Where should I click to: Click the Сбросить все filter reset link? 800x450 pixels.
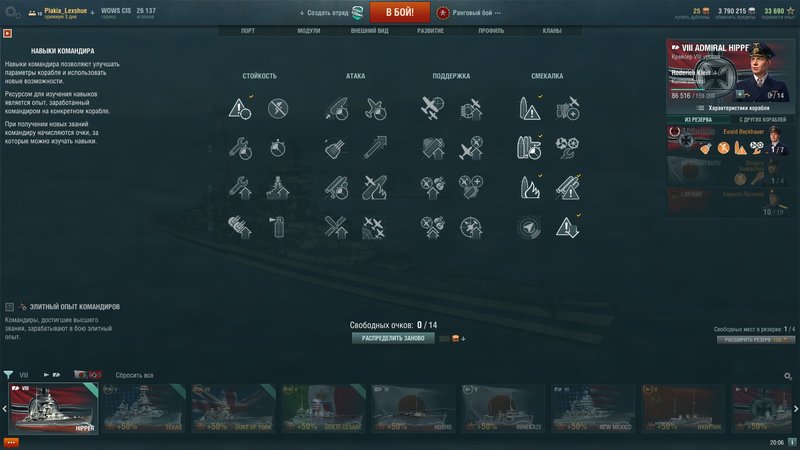pyautogui.click(x=134, y=375)
